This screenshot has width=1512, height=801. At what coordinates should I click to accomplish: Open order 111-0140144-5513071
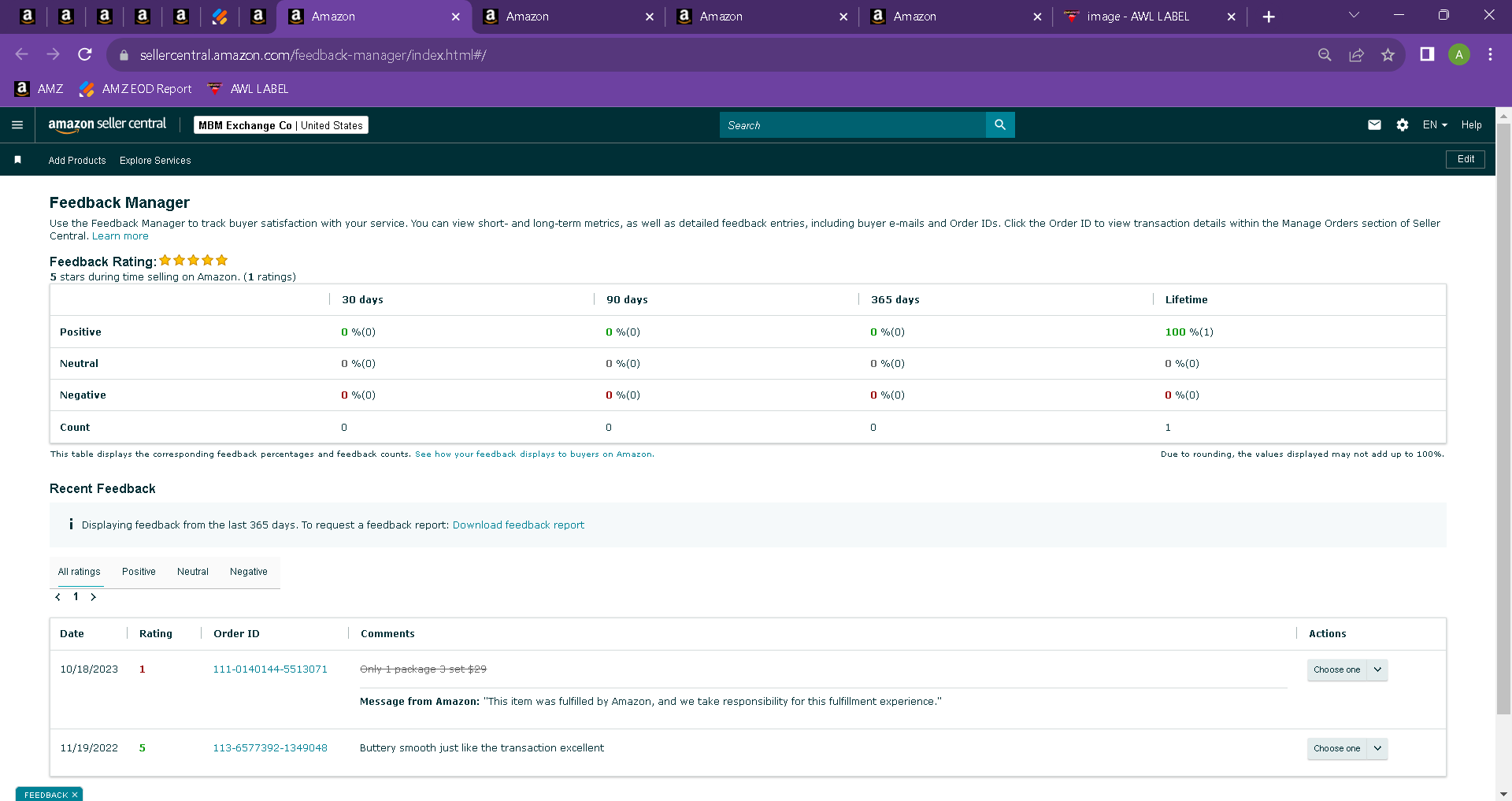pyautogui.click(x=270, y=669)
